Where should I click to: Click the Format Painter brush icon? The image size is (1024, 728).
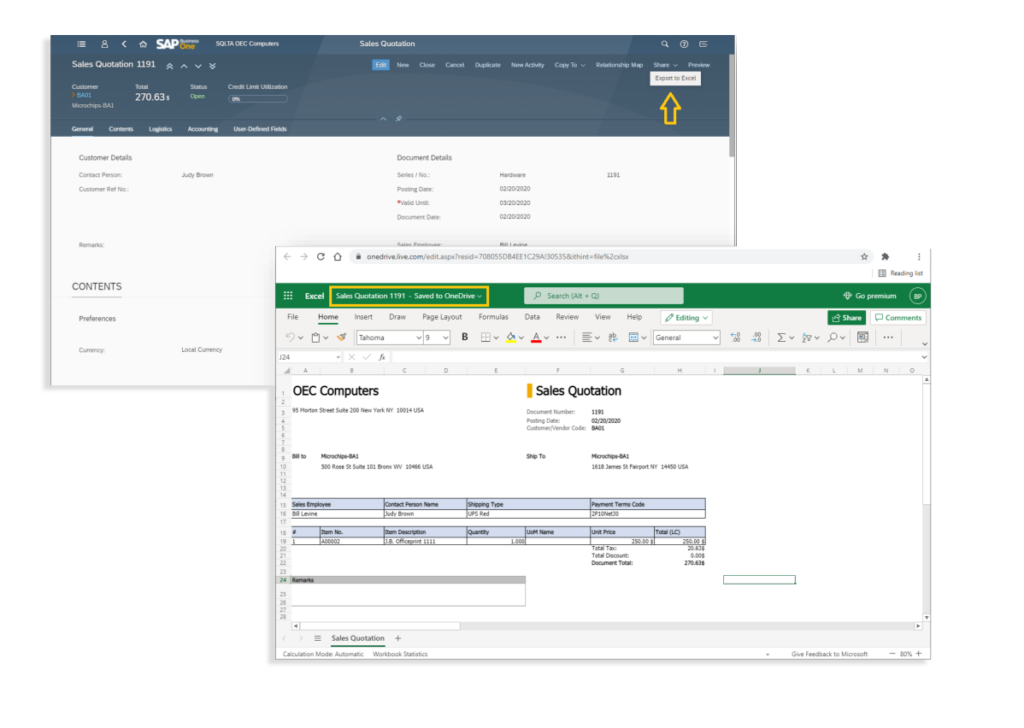pyautogui.click(x=340, y=338)
